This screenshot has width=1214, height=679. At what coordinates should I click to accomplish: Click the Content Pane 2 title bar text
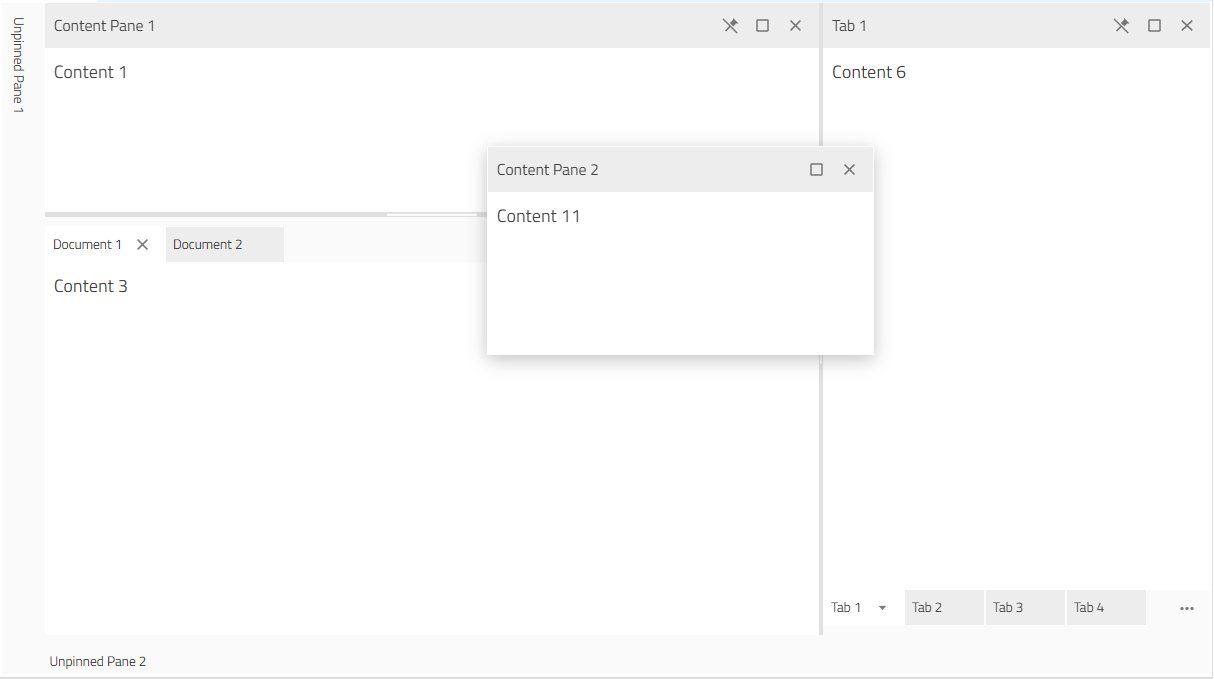(x=547, y=169)
